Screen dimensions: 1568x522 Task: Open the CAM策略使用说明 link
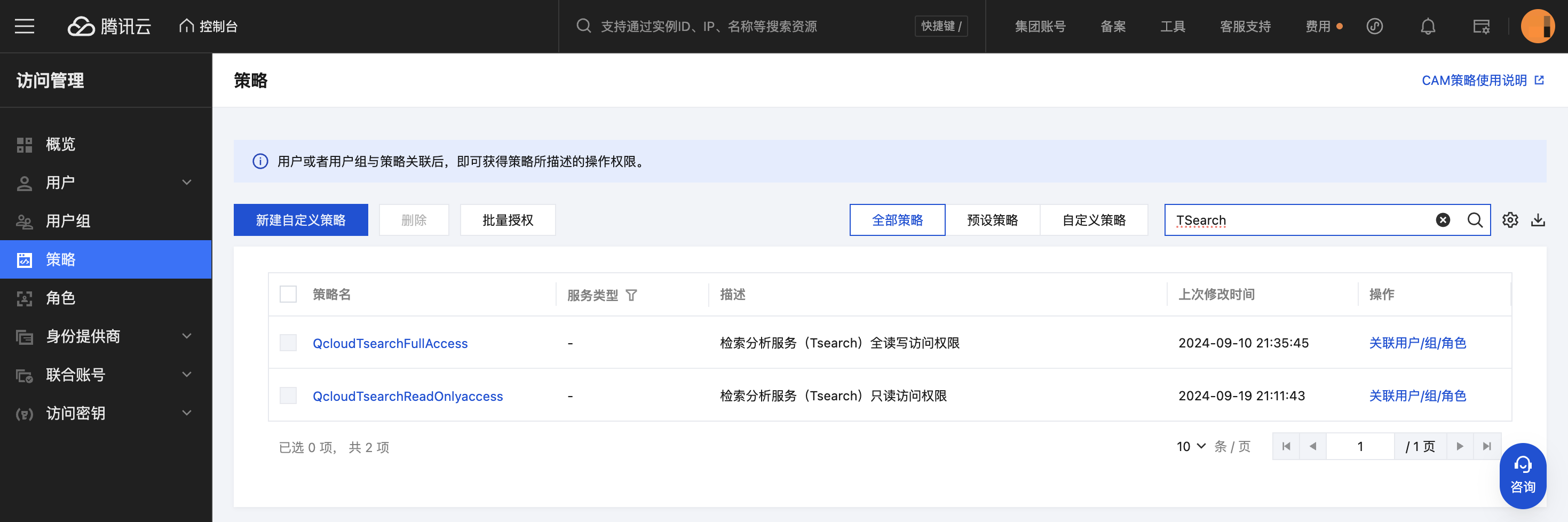point(1482,81)
